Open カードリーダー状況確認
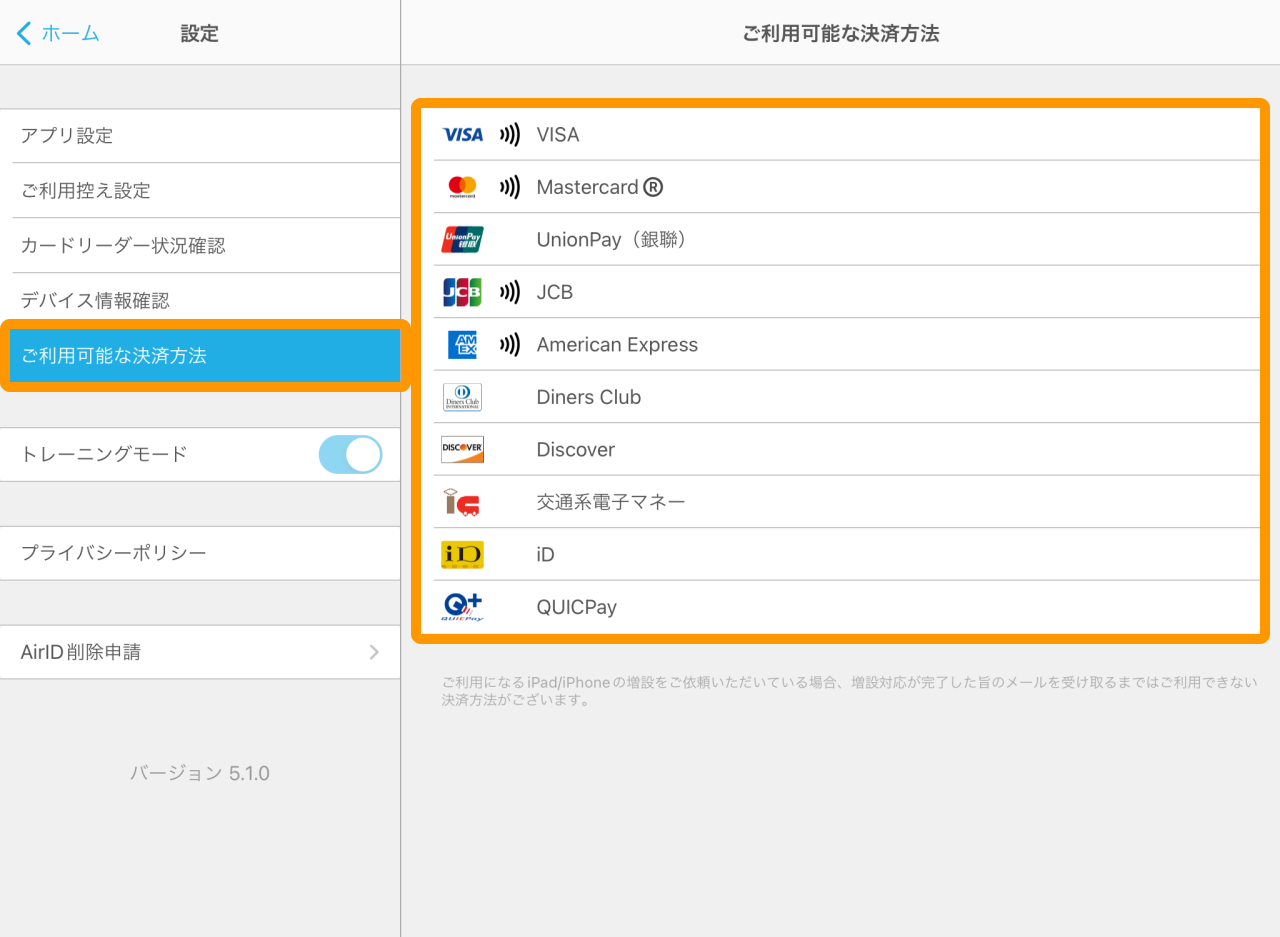This screenshot has height=937, width=1280. point(200,246)
